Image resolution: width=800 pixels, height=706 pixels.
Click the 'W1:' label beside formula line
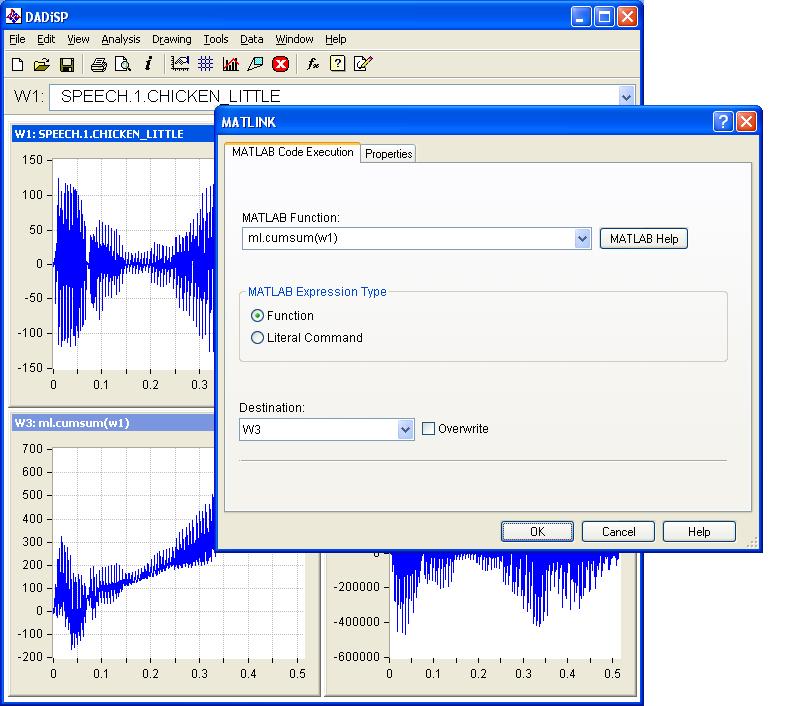click(29, 96)
